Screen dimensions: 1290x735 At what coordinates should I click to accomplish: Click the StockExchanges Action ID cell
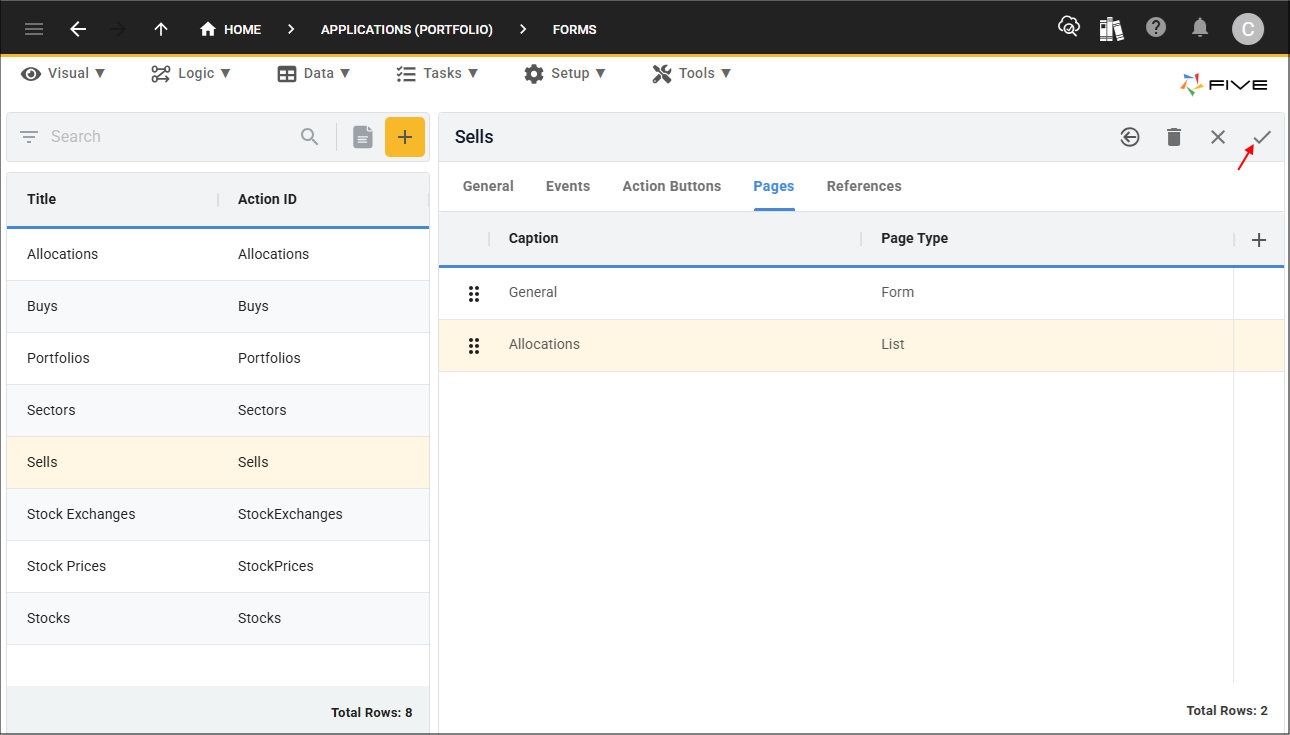coord(290,514)
